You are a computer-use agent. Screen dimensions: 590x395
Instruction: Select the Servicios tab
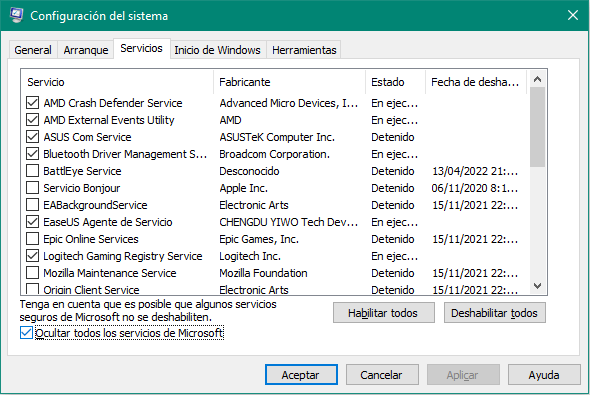coord(141,49)
